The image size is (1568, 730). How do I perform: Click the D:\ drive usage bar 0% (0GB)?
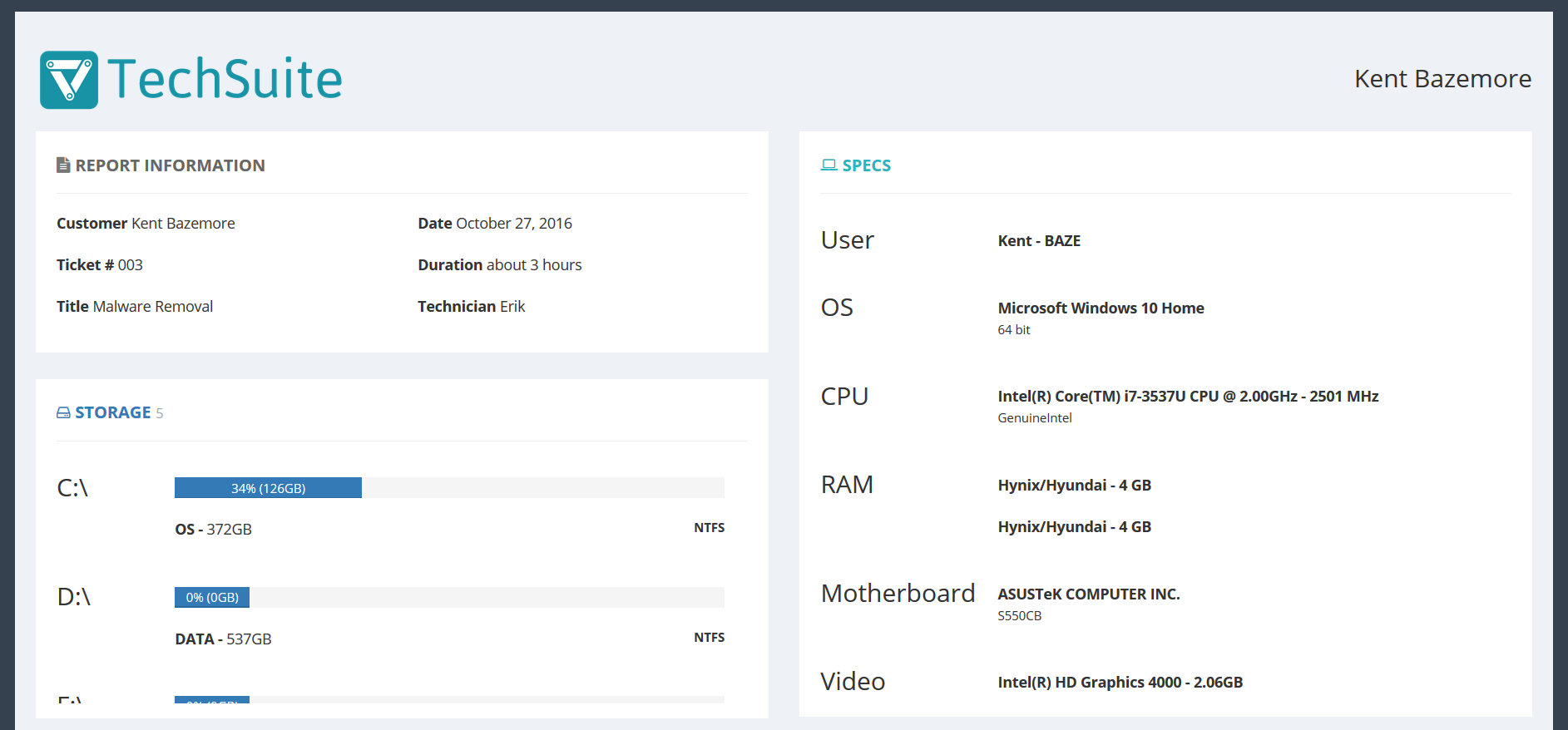tap(212, 597)
